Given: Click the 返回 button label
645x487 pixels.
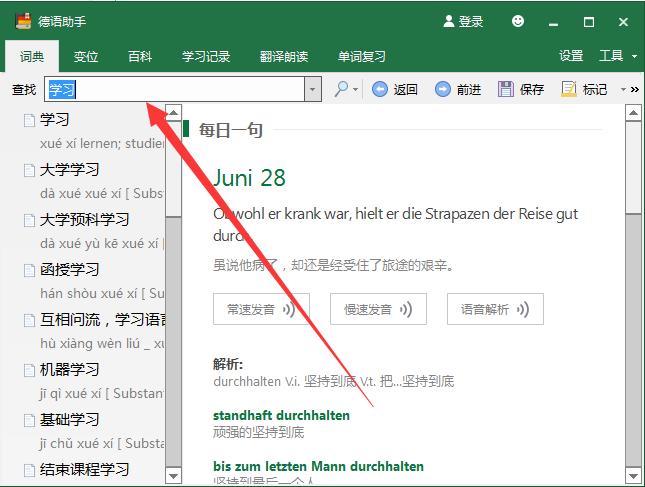Looking at the screenshot, I should point(406,89).
